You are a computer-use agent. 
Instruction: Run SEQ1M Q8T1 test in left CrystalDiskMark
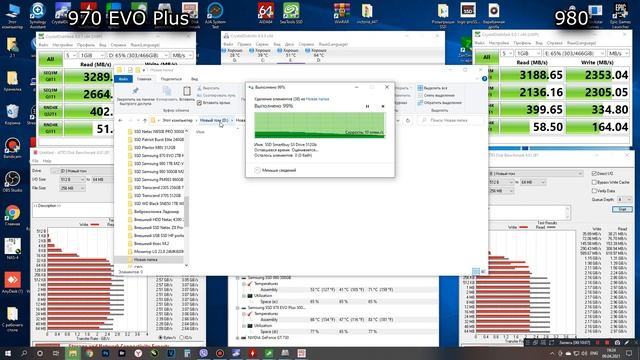(51, 77)
